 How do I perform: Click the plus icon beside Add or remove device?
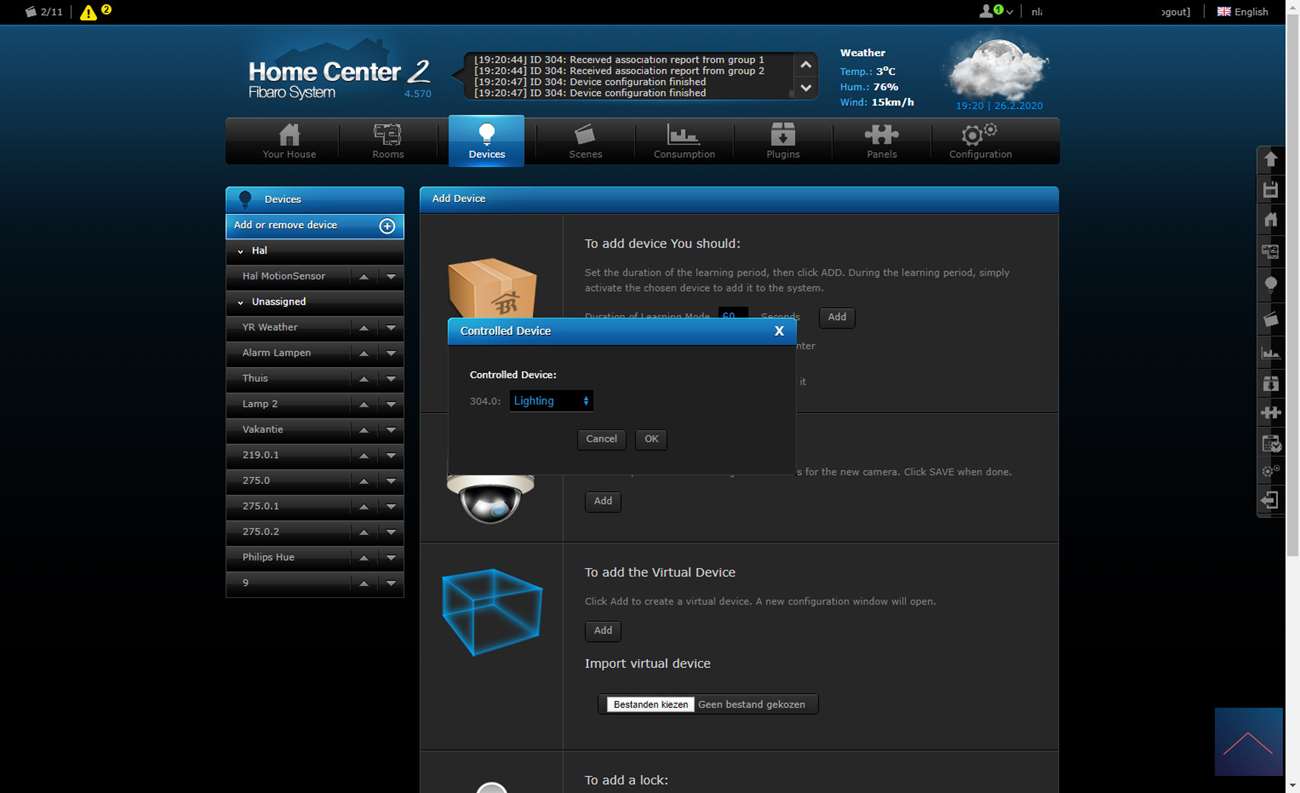coord(387,226)
